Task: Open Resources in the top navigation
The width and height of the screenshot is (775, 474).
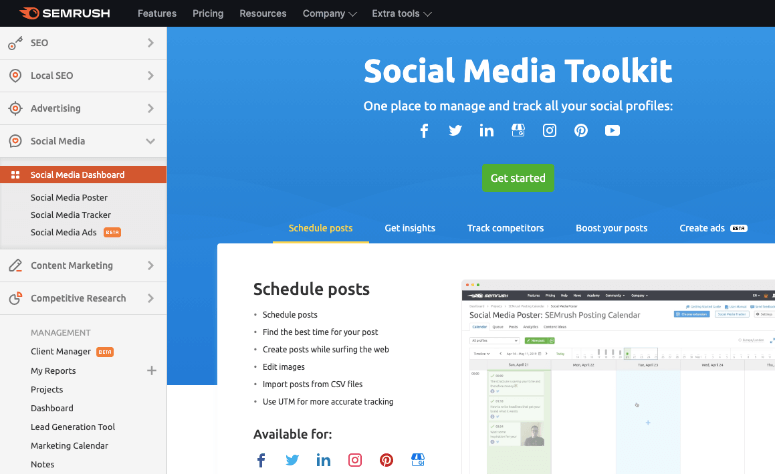Action: coord(263,14)
